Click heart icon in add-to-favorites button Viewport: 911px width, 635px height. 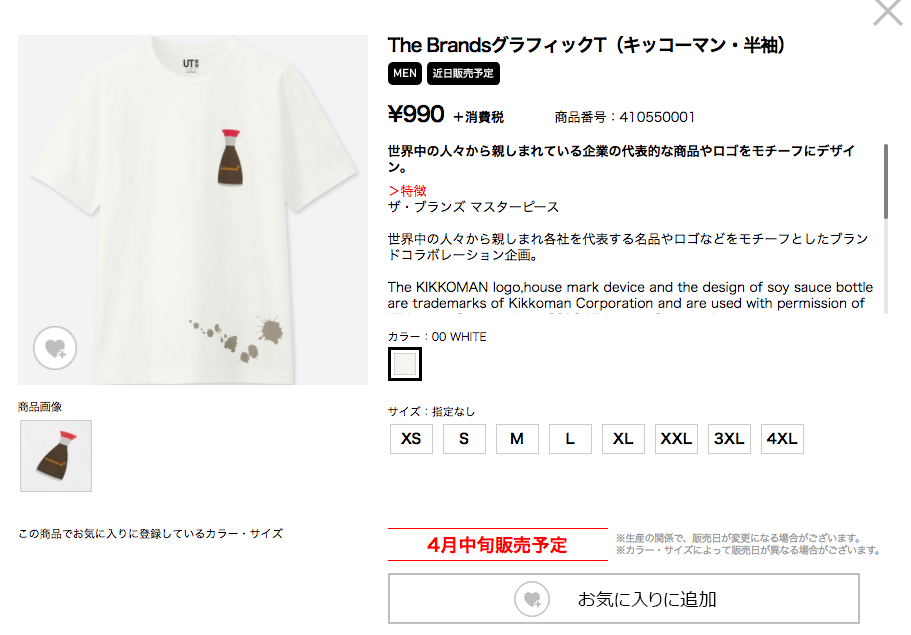[532, 599]
